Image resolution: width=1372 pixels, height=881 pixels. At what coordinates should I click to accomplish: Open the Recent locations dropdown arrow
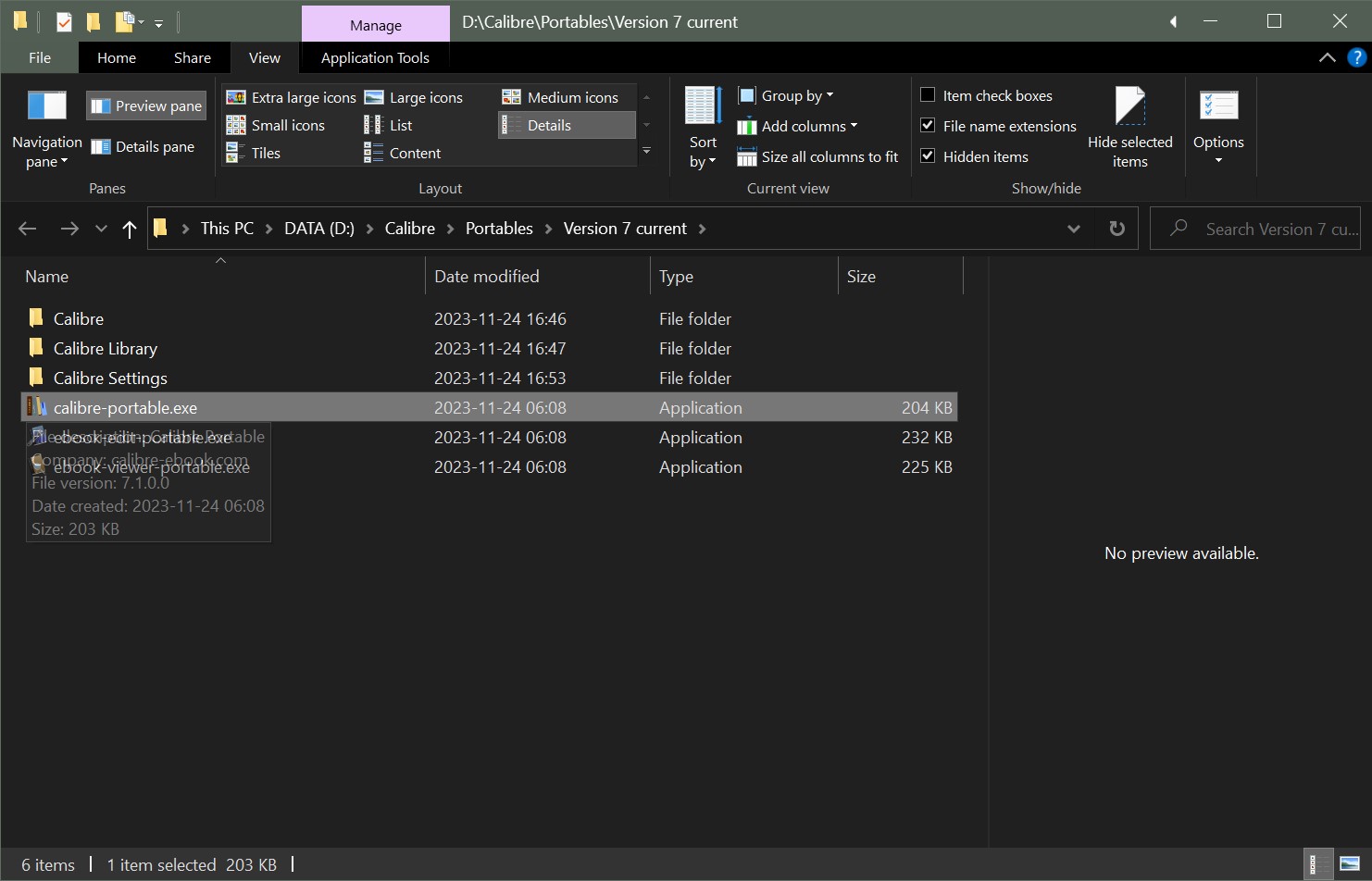point(101,229)
